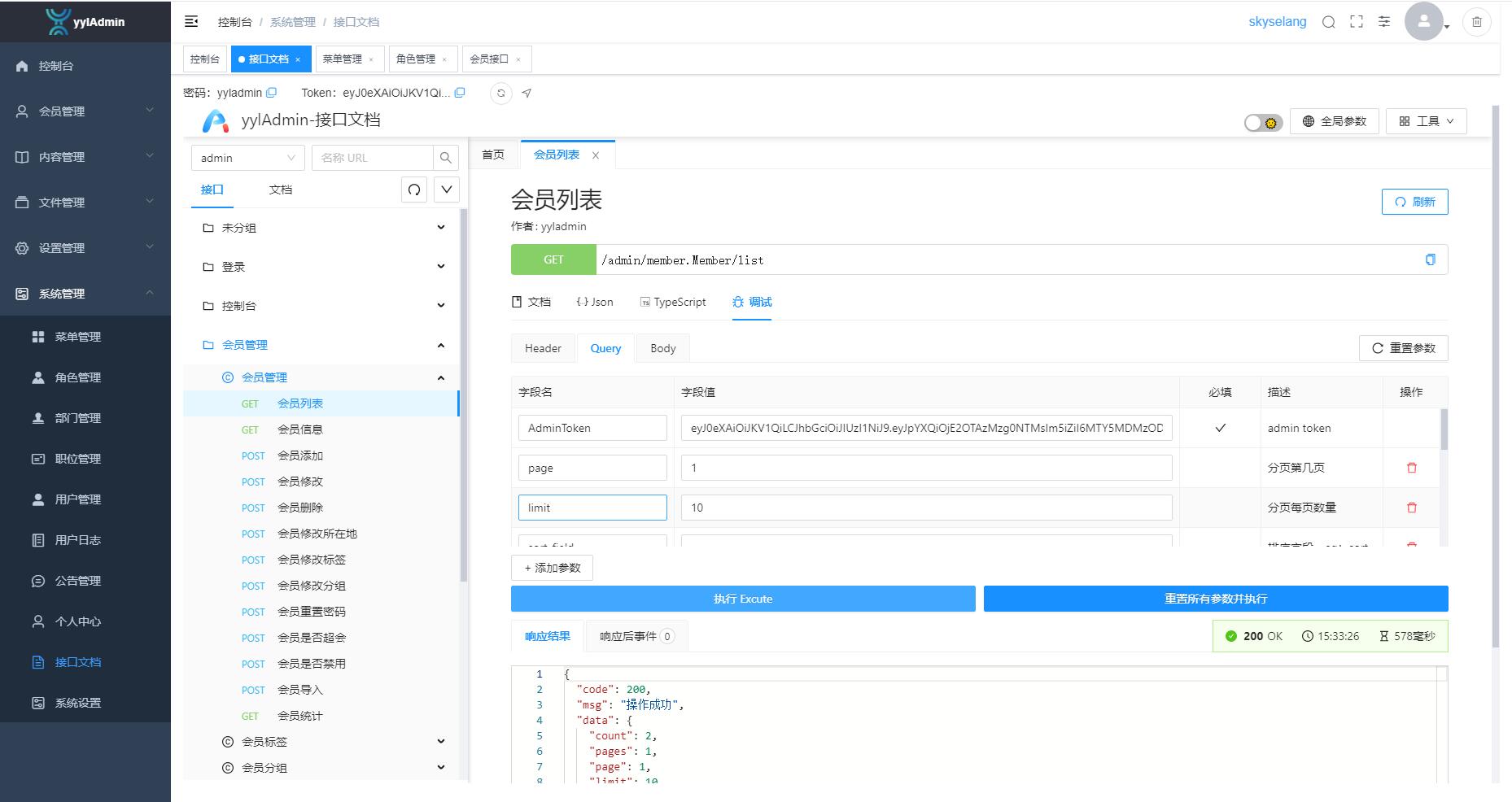This screenshot has height=802, width=1512.
Task: Enter fullscreen using the header fullscreen icon
Action: click(1356, 22)
